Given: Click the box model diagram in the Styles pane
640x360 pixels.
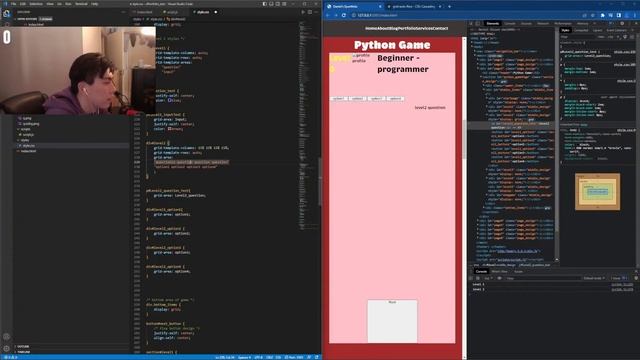Looking at the screenshot, I should [x=598, y=192].
